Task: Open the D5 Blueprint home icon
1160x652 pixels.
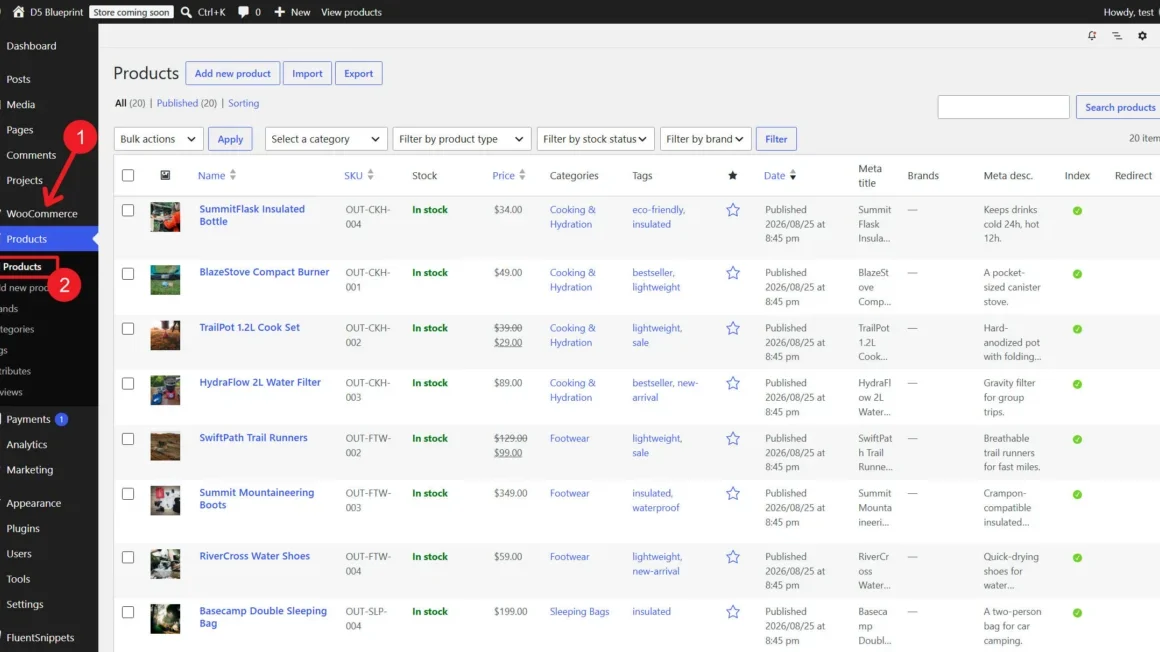Action: (x=18, y=12)
